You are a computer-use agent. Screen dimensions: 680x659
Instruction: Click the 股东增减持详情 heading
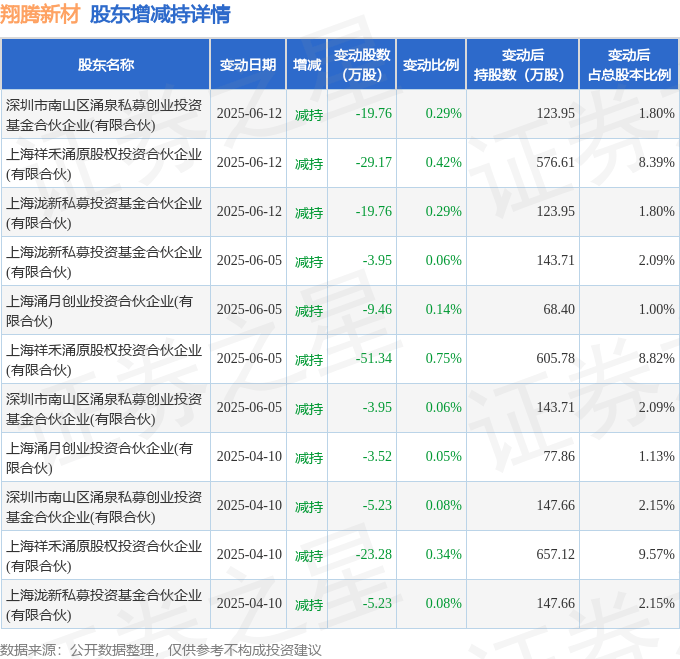pyautogui.click(x=160, y=14)
